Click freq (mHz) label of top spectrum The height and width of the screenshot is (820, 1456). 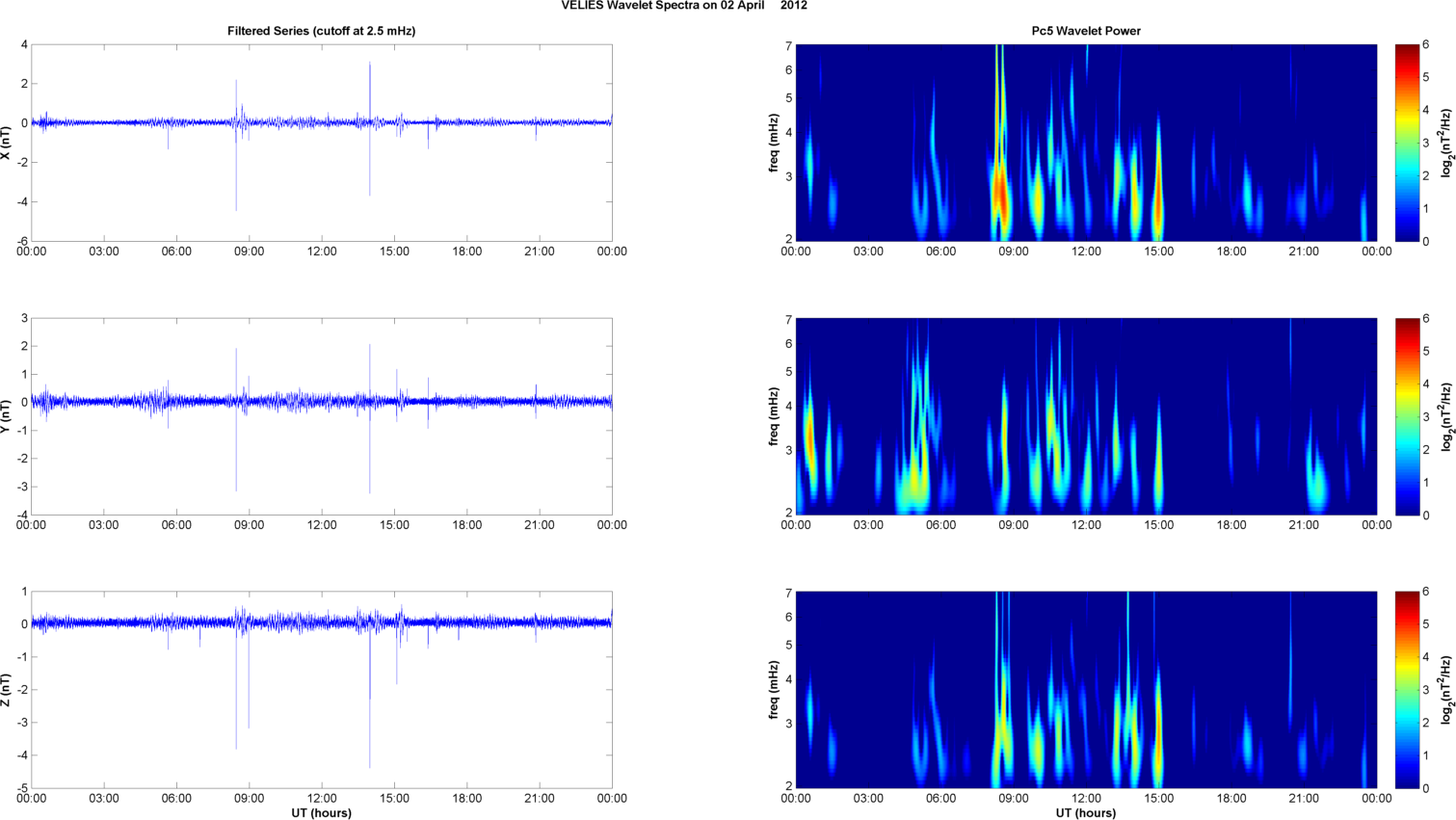click(x=774, y=143)
